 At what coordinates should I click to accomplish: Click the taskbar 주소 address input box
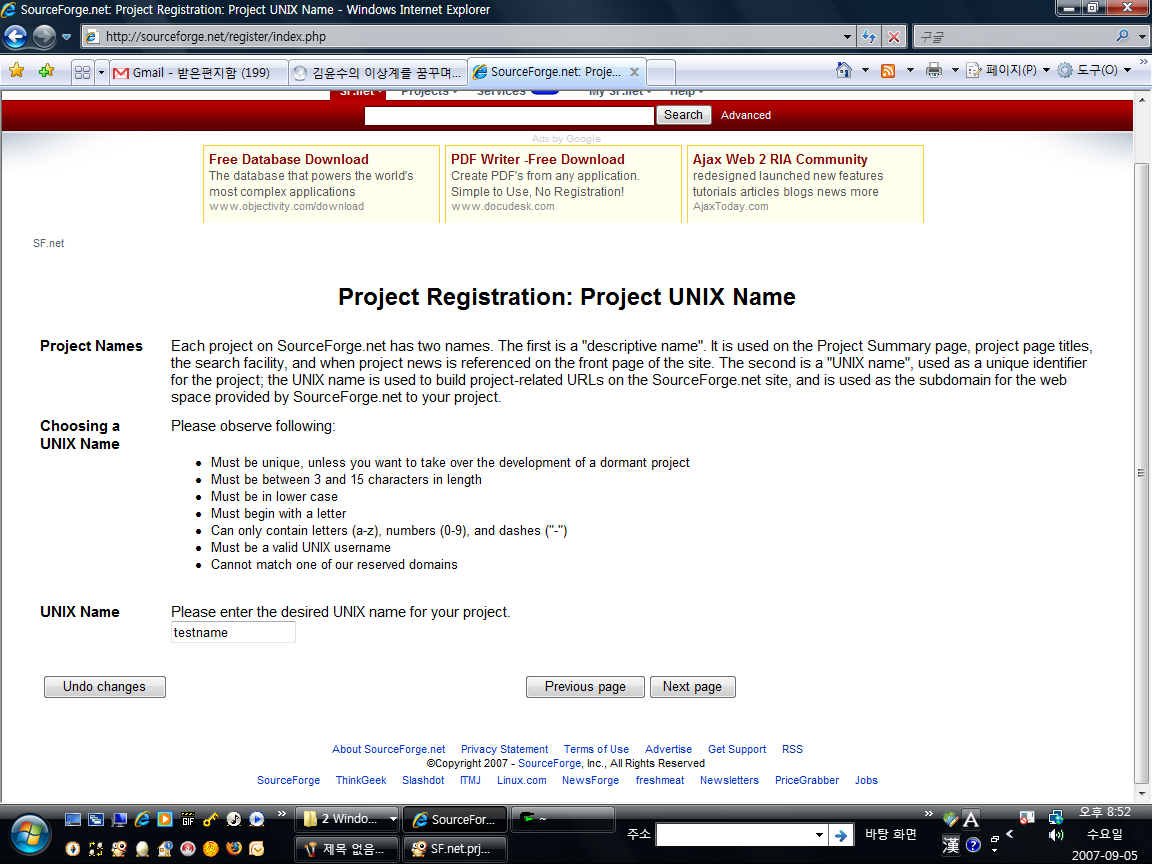pyautogui.click(x=741, y=835)
